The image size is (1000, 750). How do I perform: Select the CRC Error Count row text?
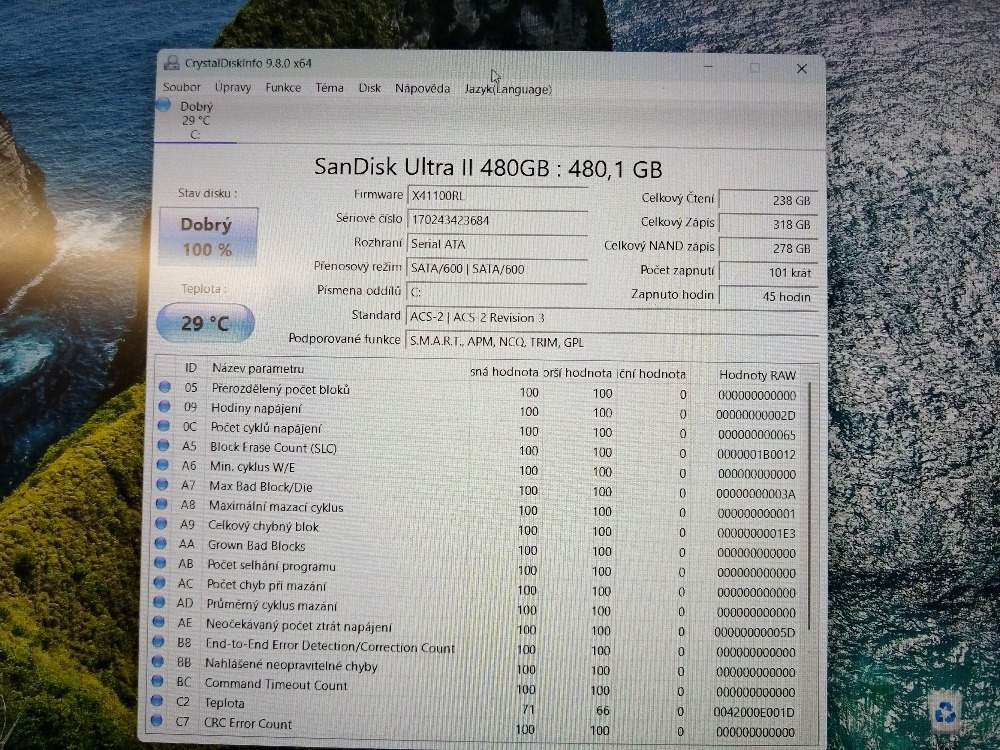click(247, 723)
